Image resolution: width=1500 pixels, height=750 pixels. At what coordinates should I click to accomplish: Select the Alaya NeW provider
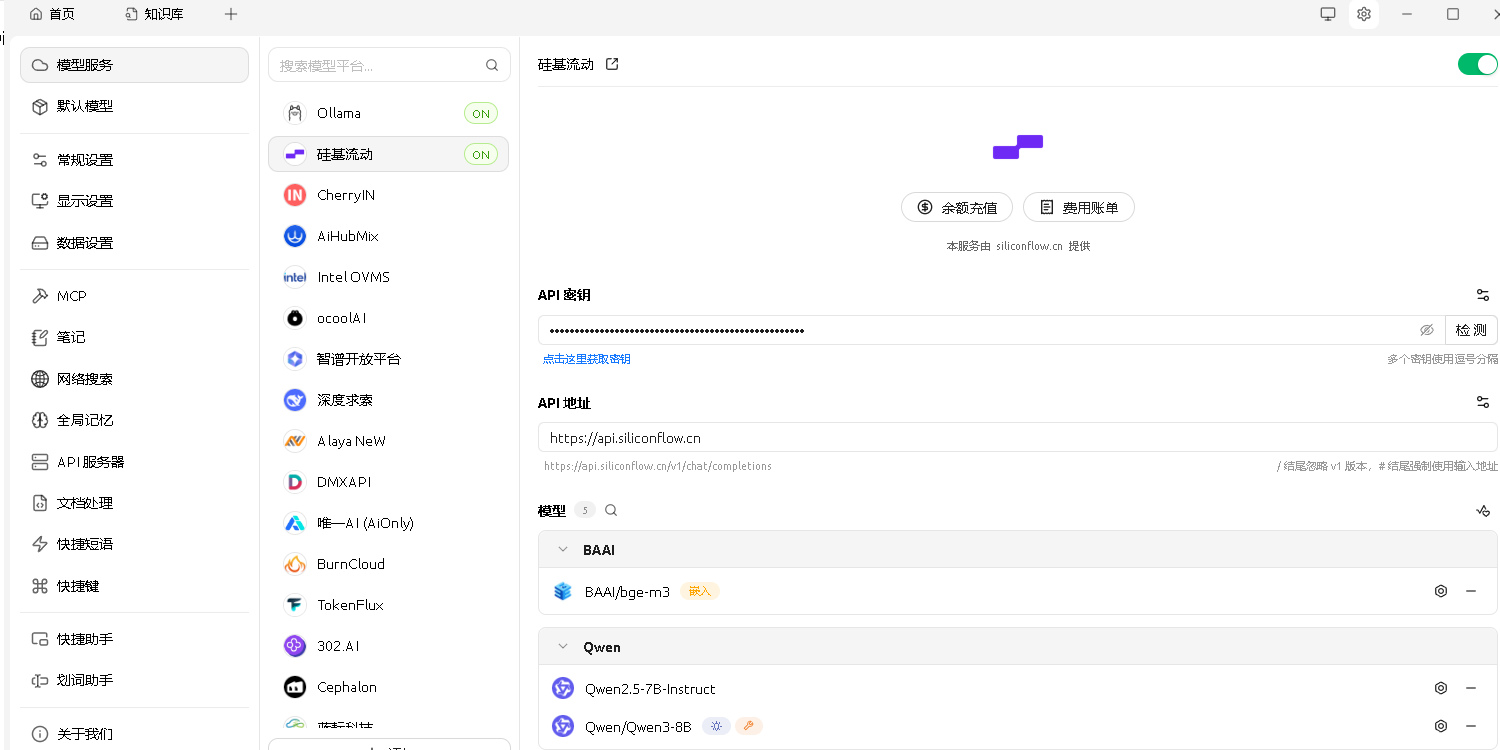pyautogui.click(x=388, y=441)
